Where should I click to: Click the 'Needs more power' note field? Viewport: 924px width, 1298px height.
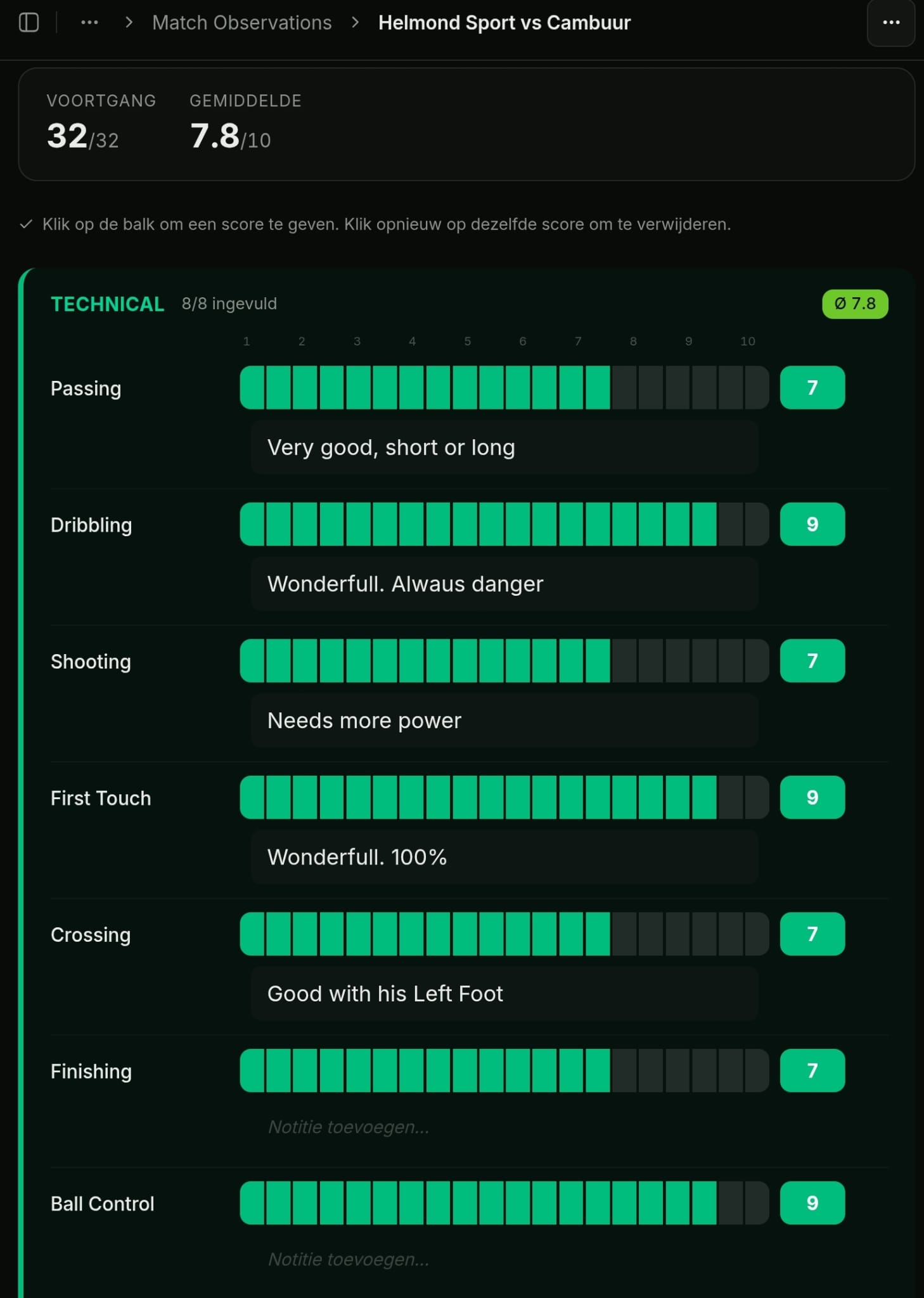point(504,721)
